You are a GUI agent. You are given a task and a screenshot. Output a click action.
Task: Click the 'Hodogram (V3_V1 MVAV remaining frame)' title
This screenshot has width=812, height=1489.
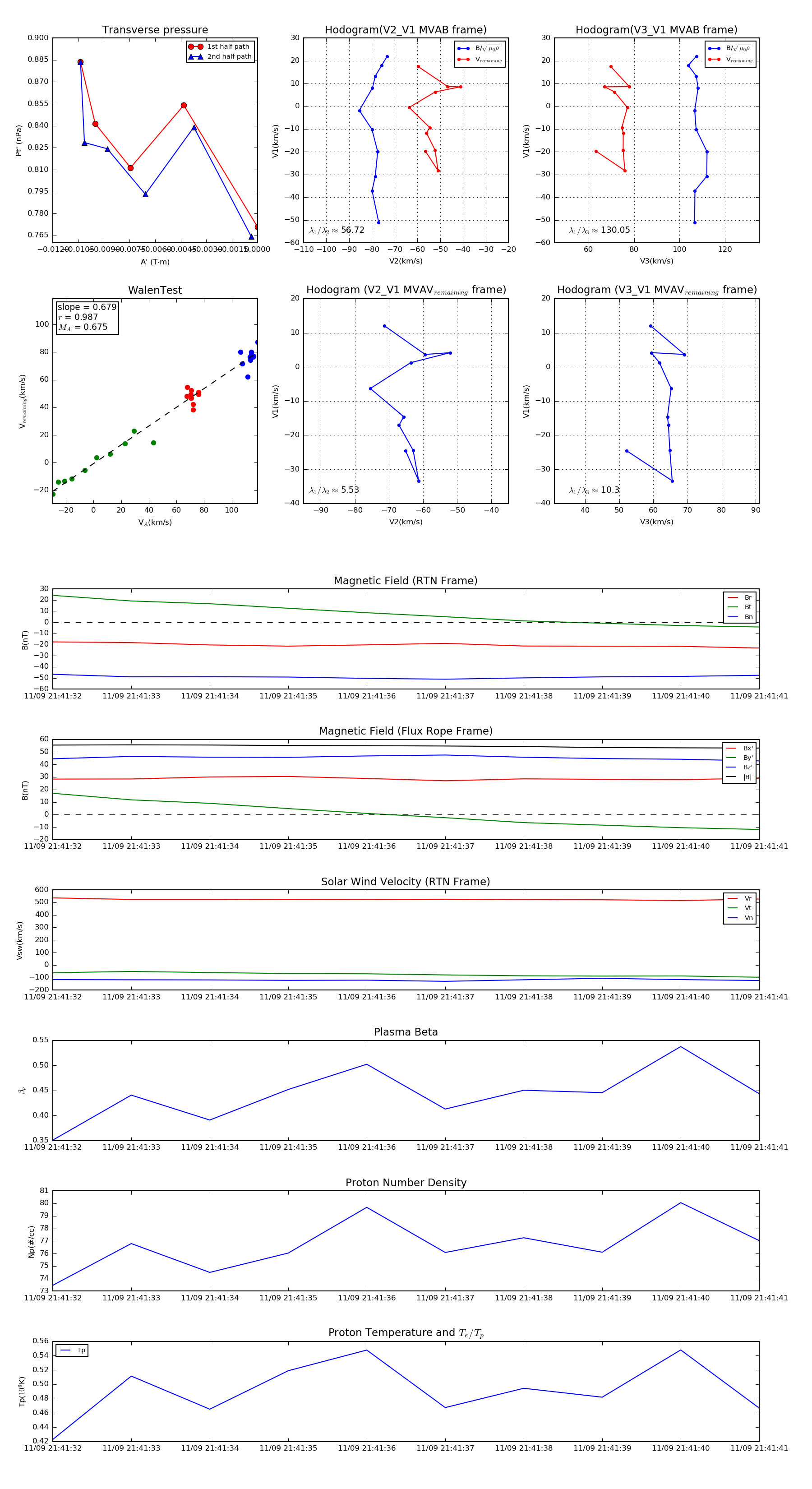(656, 290)
